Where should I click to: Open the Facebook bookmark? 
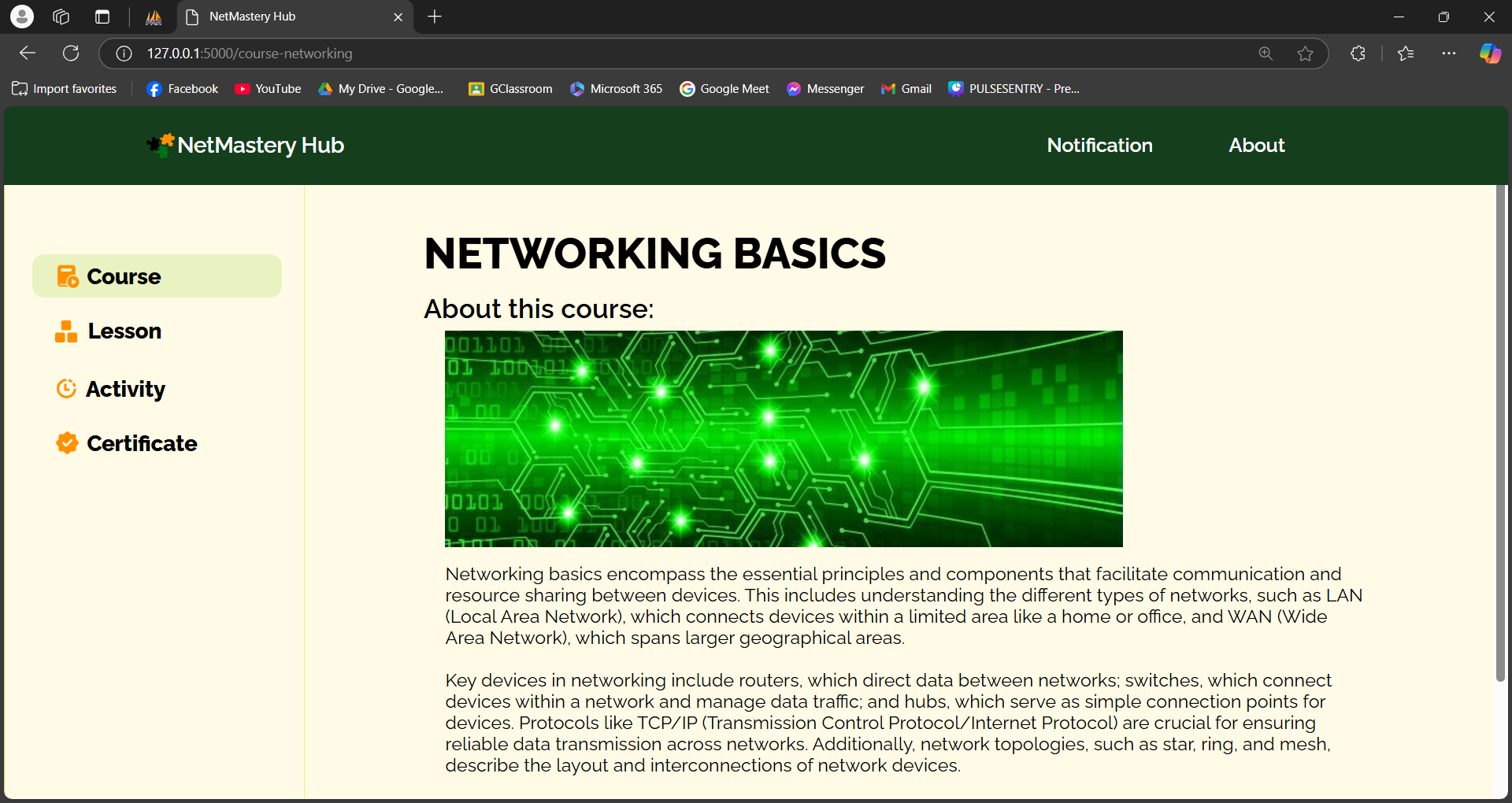(x=183, y=89)
